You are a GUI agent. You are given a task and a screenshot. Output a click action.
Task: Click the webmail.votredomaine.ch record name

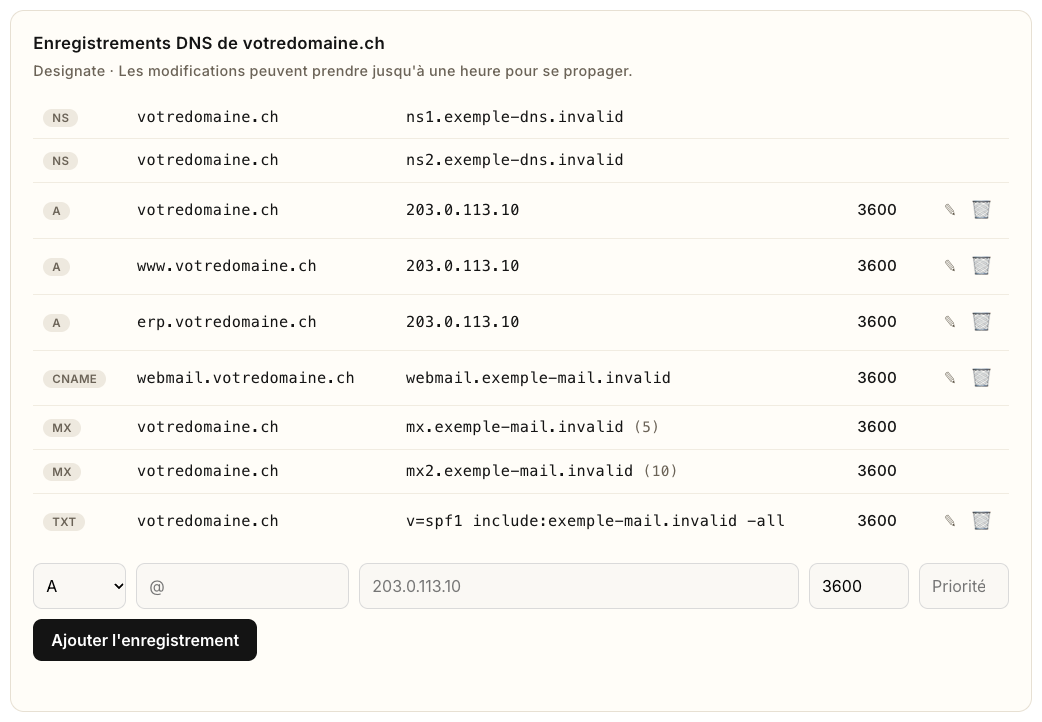245,378
